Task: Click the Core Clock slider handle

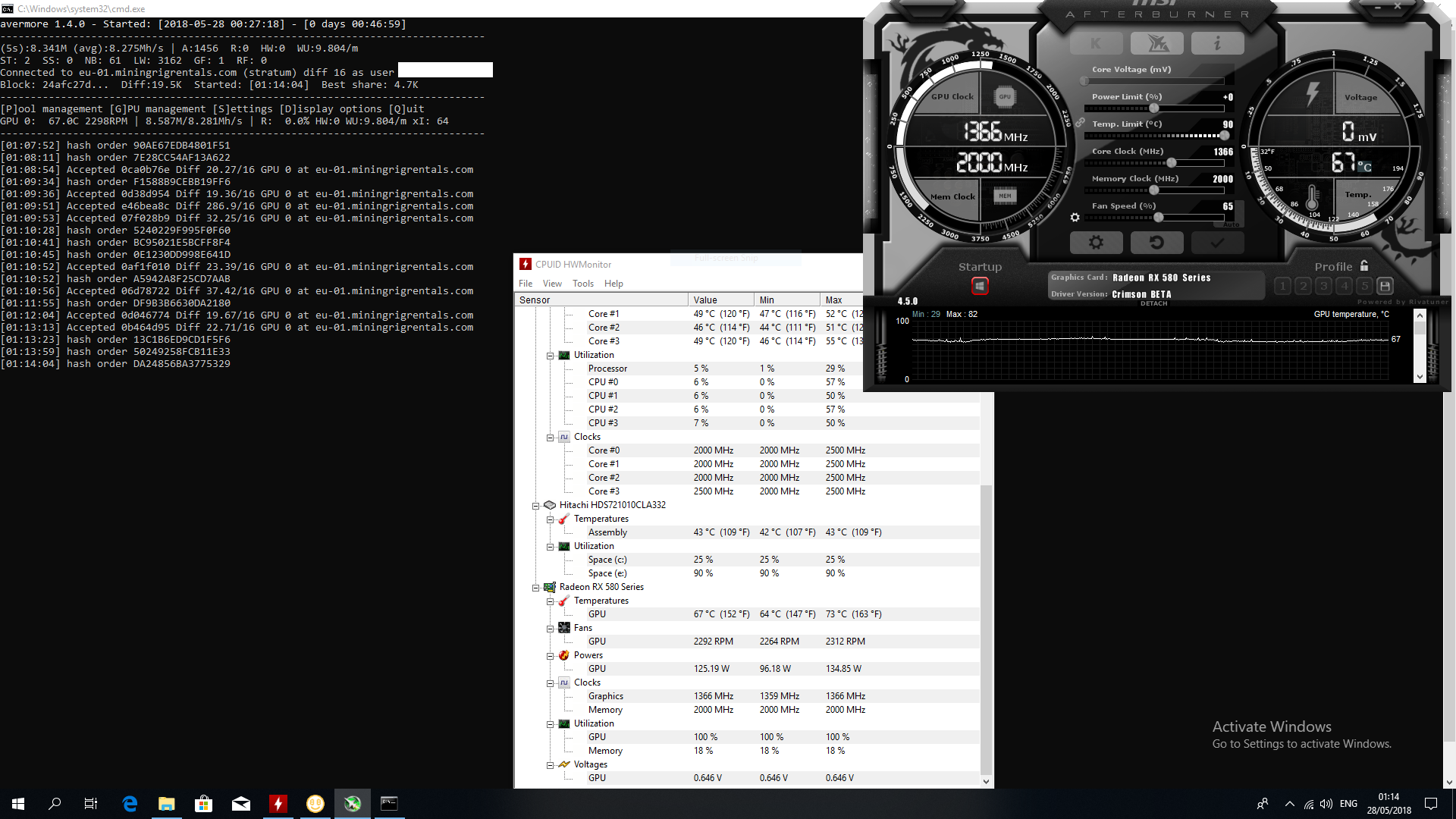Action: coord(1172,163)
